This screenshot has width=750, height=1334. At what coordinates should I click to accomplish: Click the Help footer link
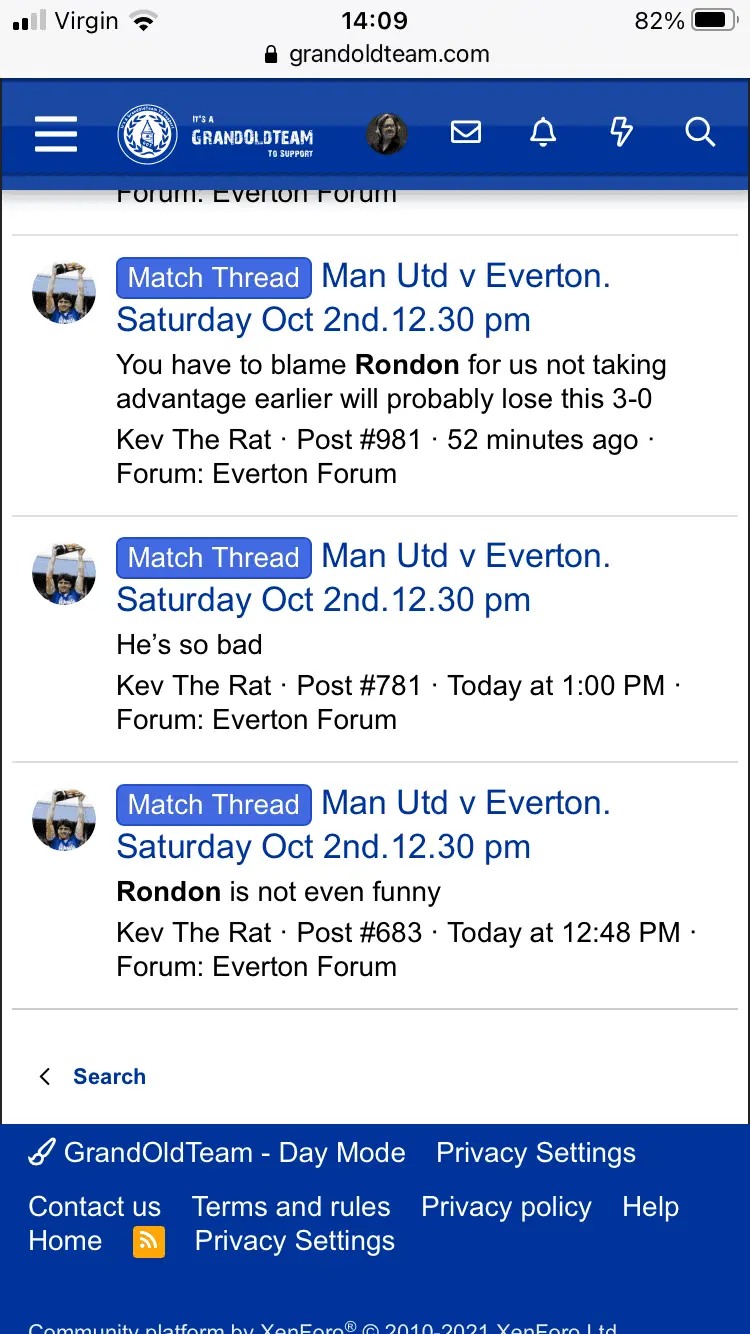650,1207
